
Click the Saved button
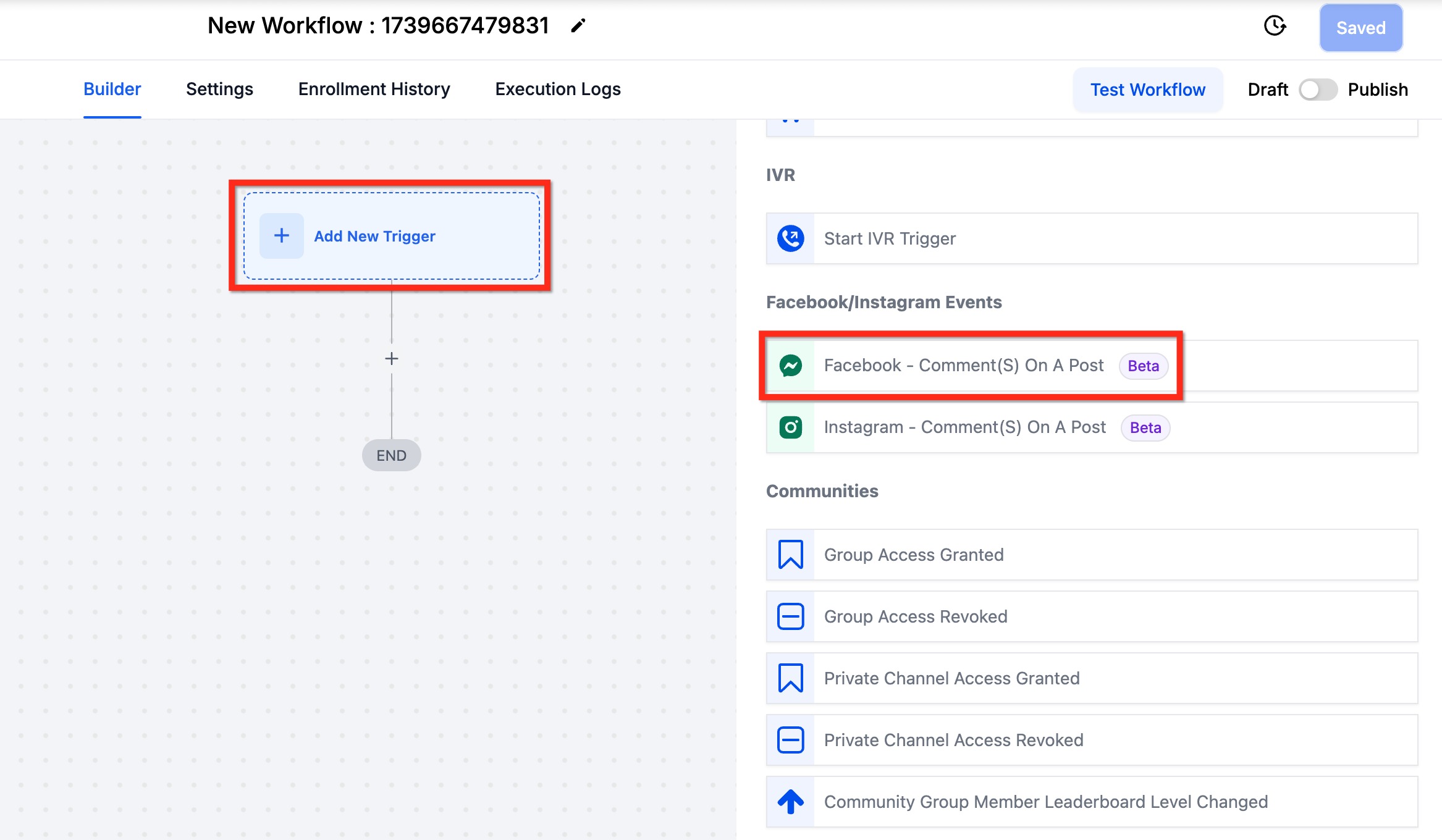click(x=1360, y=28)
